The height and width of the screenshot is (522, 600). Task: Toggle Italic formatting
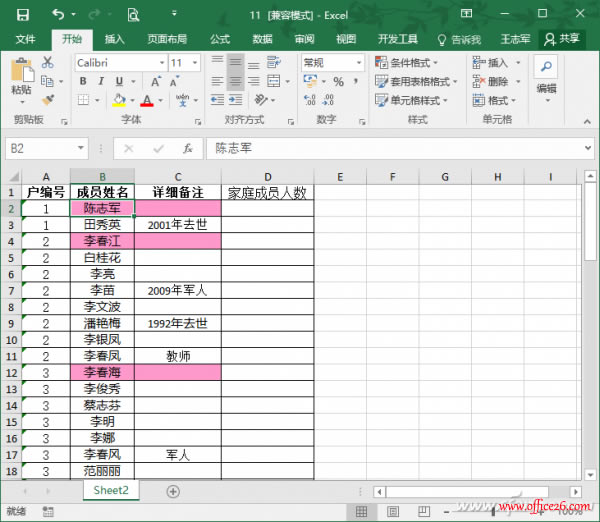(x=101, y=81)
